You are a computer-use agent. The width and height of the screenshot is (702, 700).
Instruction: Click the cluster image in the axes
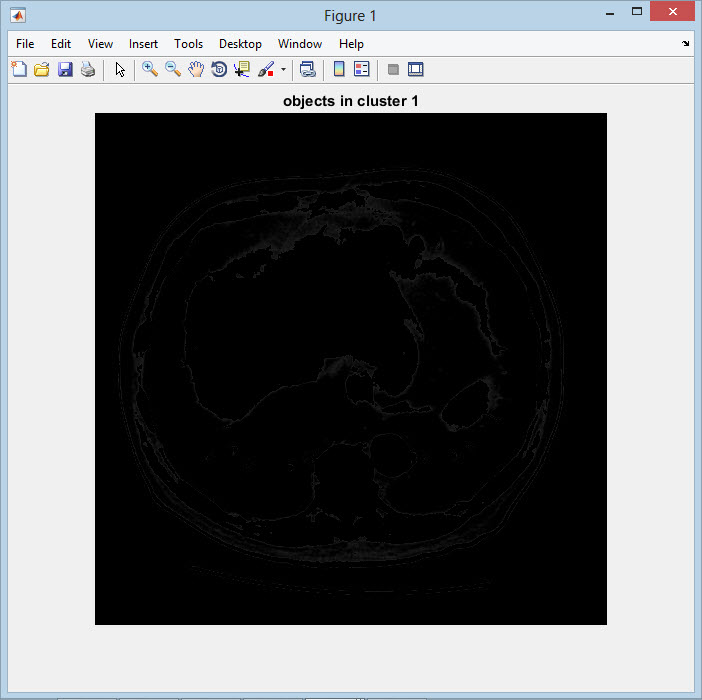pos(351,369)
